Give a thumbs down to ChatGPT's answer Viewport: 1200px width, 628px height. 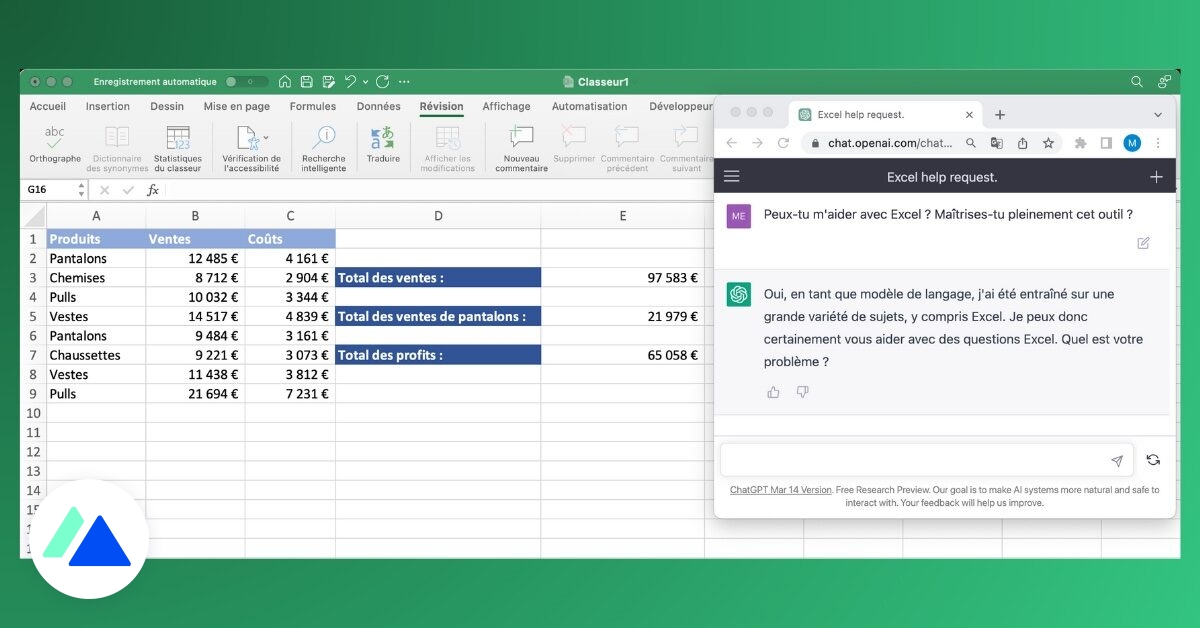click(x=802, y=393)
